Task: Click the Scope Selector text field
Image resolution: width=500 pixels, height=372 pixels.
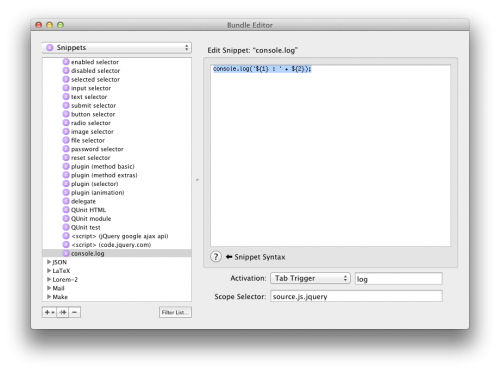Action: [x=356, y=296]
